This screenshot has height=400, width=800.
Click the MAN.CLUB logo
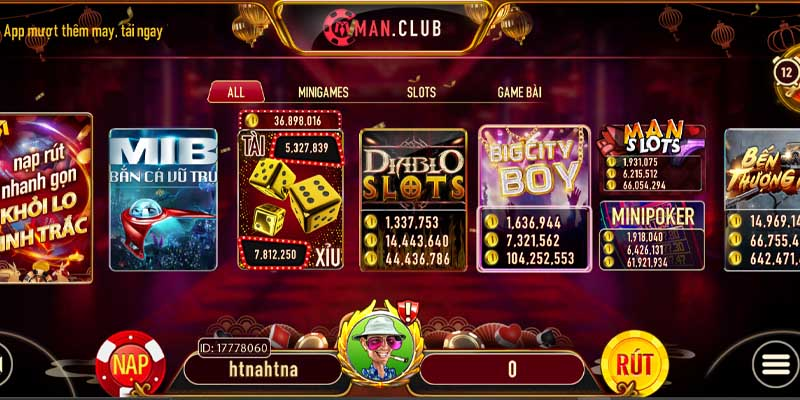tap(382, 29)
